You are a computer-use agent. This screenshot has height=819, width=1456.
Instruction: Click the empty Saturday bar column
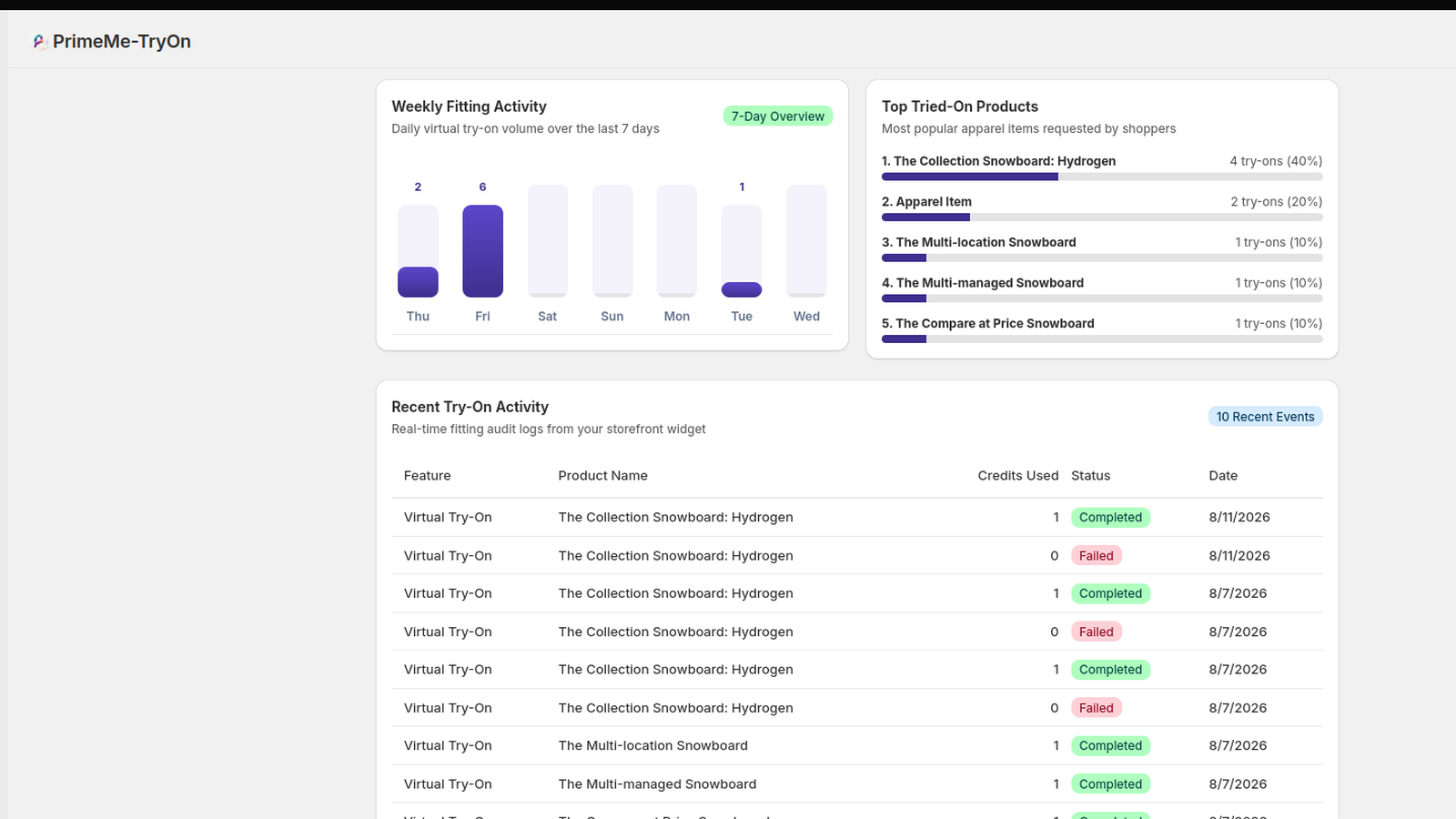click(548, 241)
